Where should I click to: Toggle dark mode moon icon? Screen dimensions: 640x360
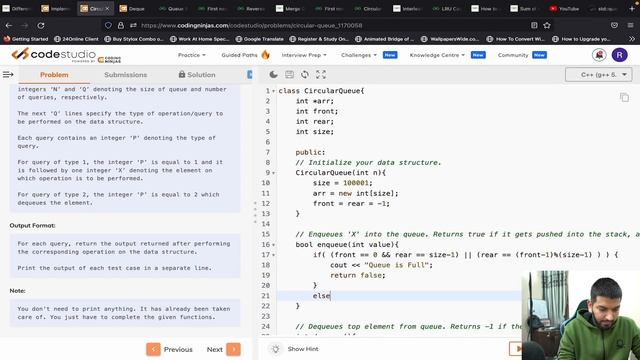point(273,74)
